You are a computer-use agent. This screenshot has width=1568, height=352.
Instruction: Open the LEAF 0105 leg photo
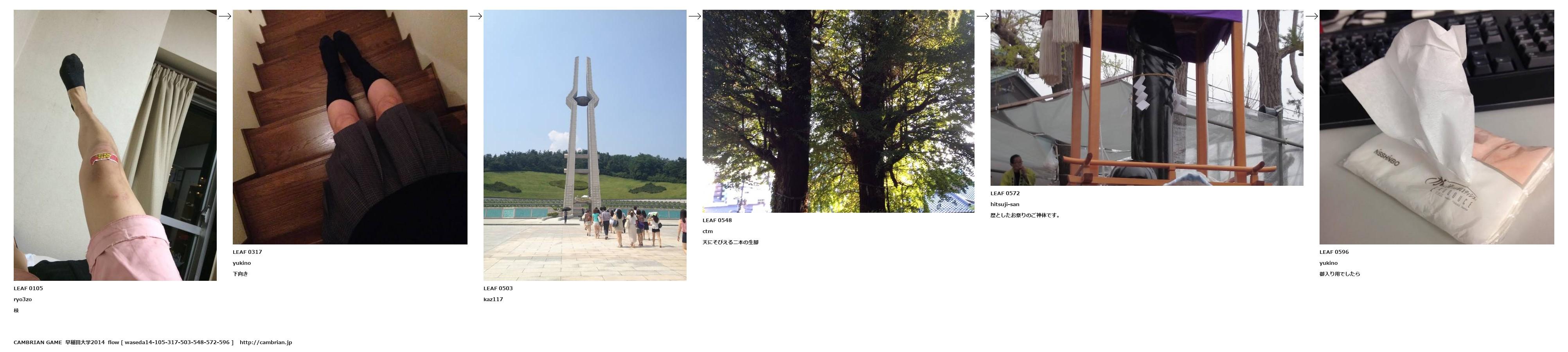115,145
